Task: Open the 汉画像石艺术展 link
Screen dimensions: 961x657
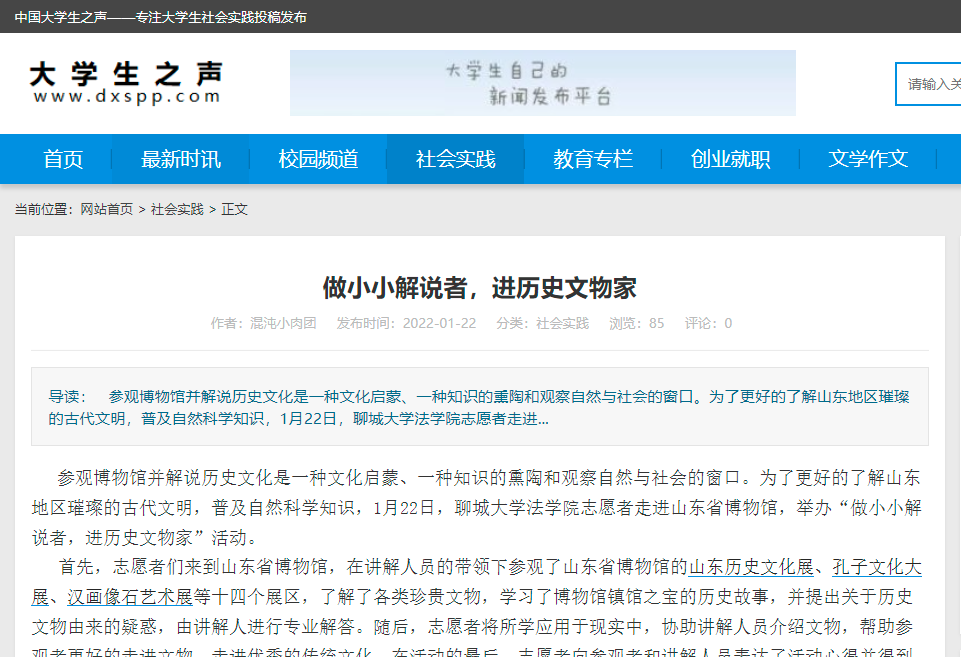Action: 129,598
